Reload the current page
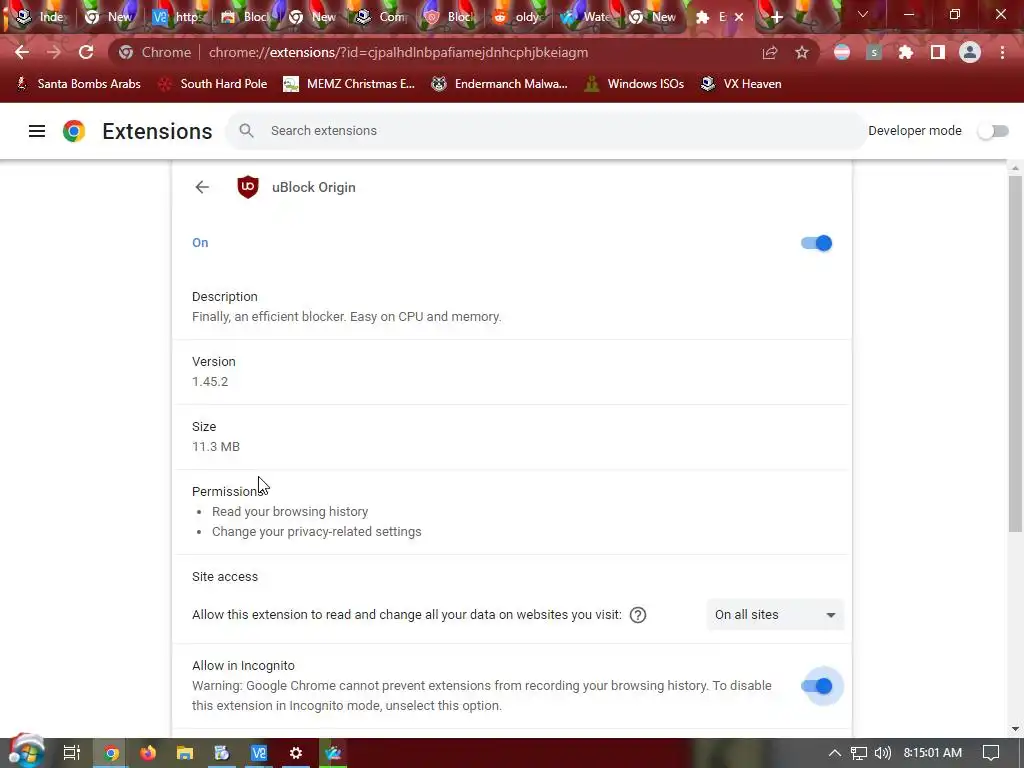 pos(86,52)
